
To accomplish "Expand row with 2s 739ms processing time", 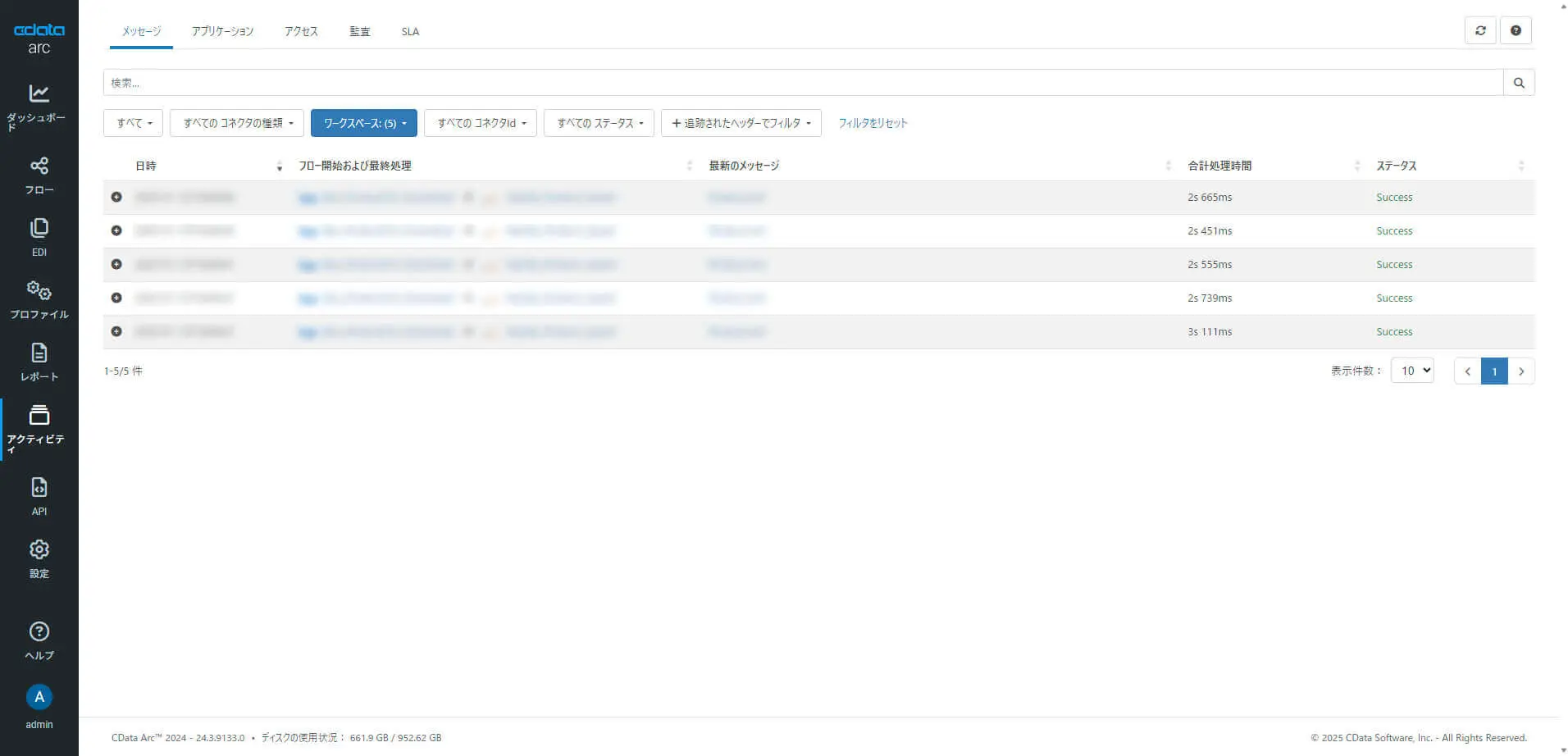I will click(116, 298).
